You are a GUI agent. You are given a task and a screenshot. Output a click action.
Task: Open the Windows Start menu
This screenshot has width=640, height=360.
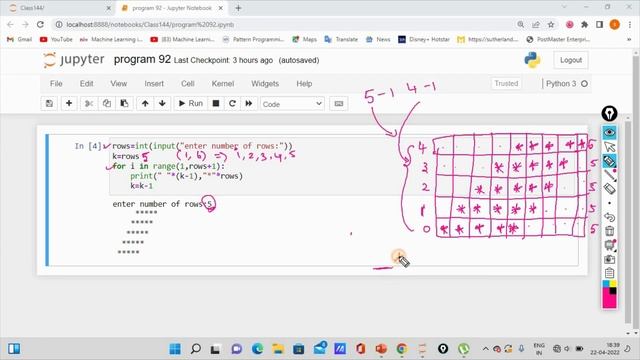tap(175, 349)
